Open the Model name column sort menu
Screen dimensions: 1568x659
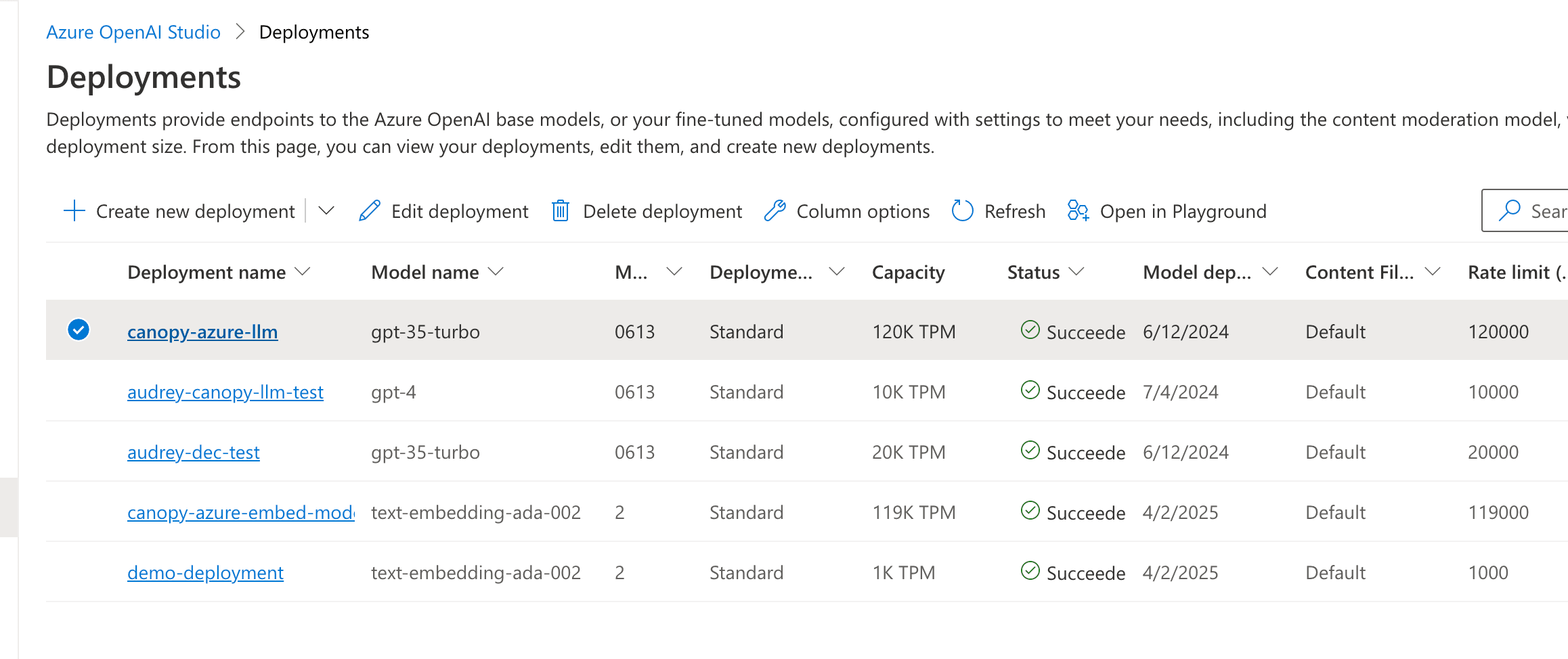(x=496, y=272)
